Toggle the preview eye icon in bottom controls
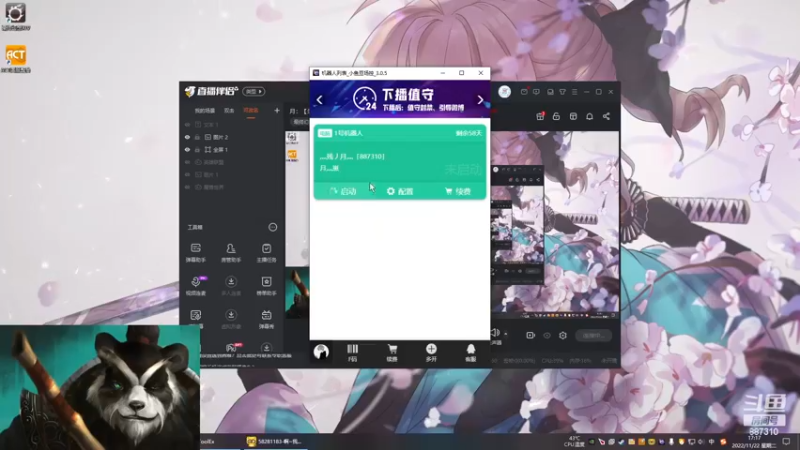Screen dimensions: 800x450 547,335
